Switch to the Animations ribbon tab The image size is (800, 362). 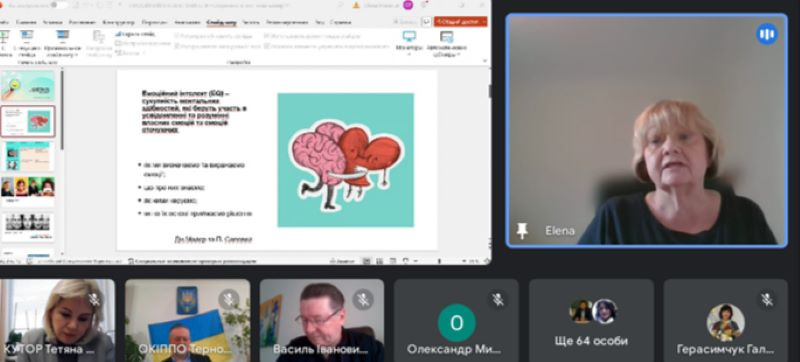click(187, 22)
